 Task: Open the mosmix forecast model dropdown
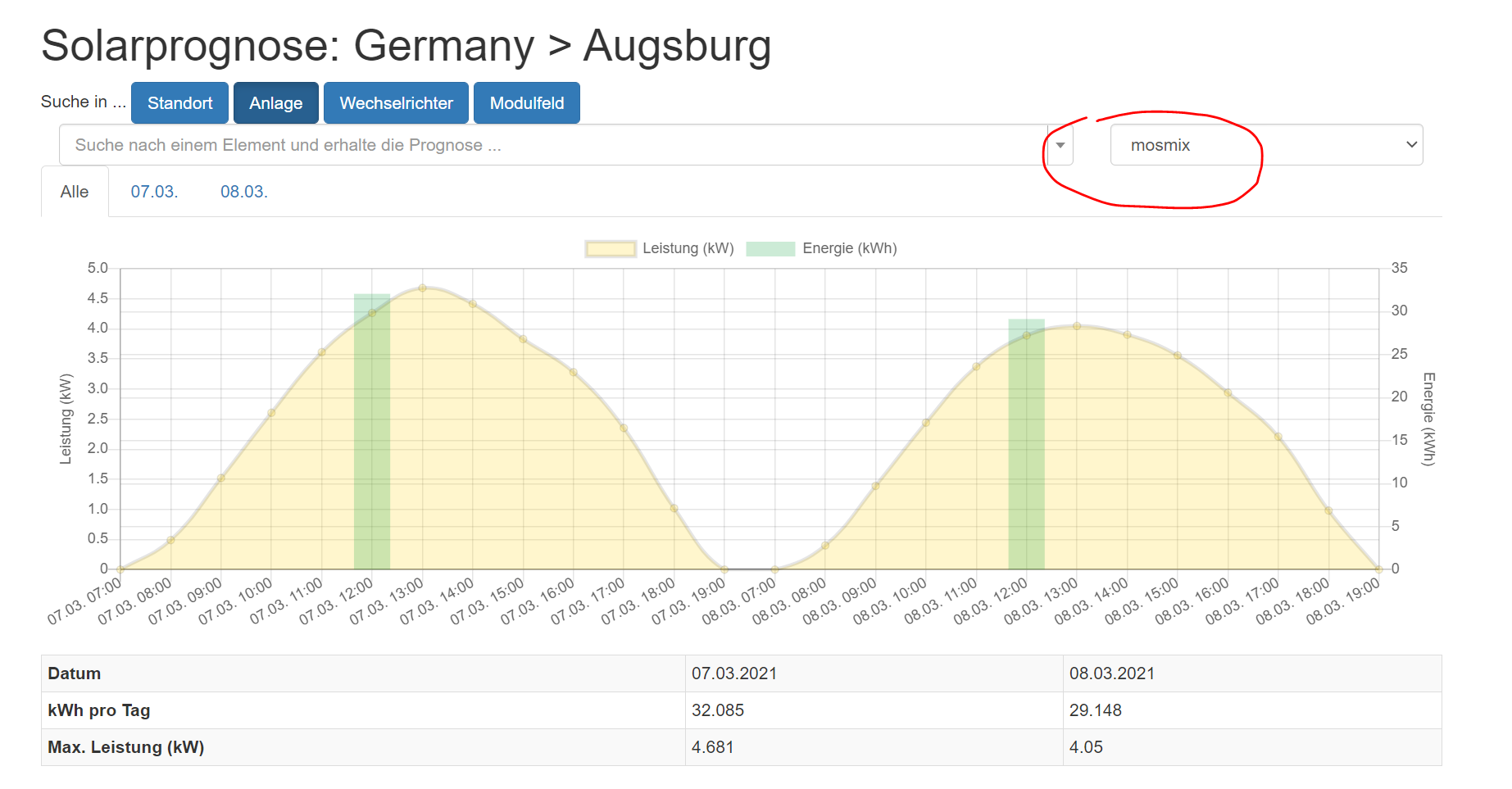(x=1265, y=145)
